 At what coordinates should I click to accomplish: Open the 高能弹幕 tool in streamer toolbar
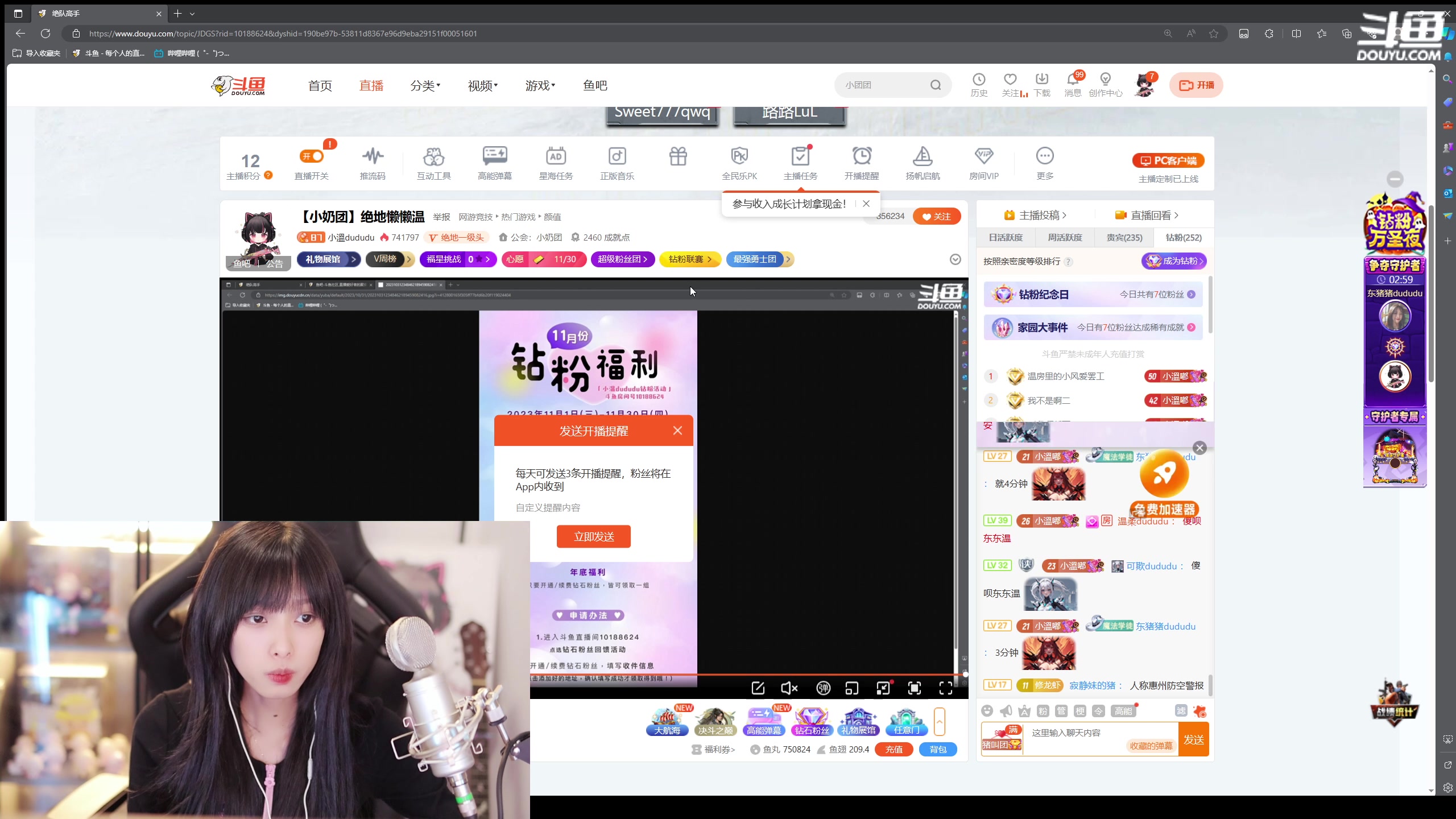pos(495,164)
